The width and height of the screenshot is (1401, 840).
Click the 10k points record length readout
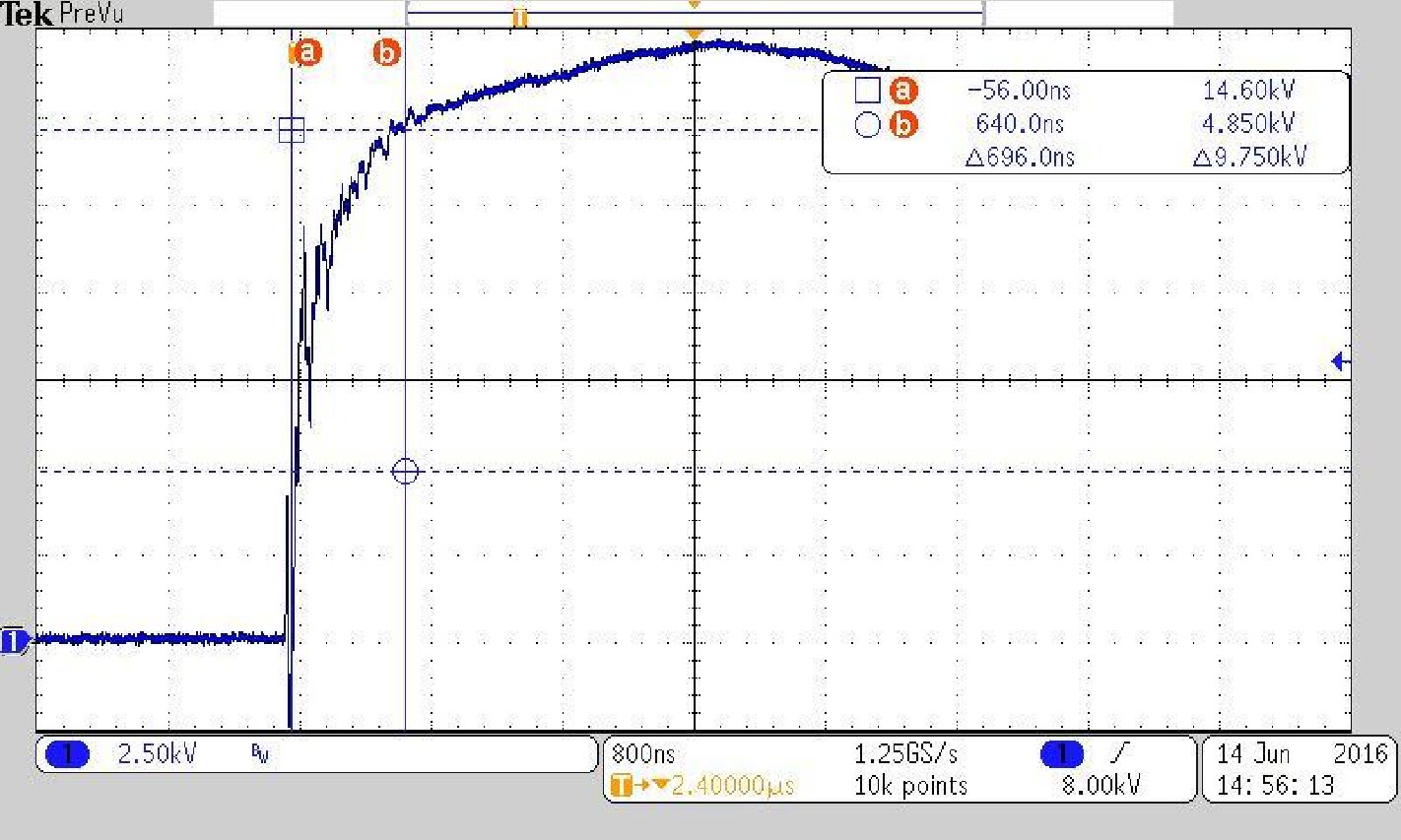[x=910, y=786]
